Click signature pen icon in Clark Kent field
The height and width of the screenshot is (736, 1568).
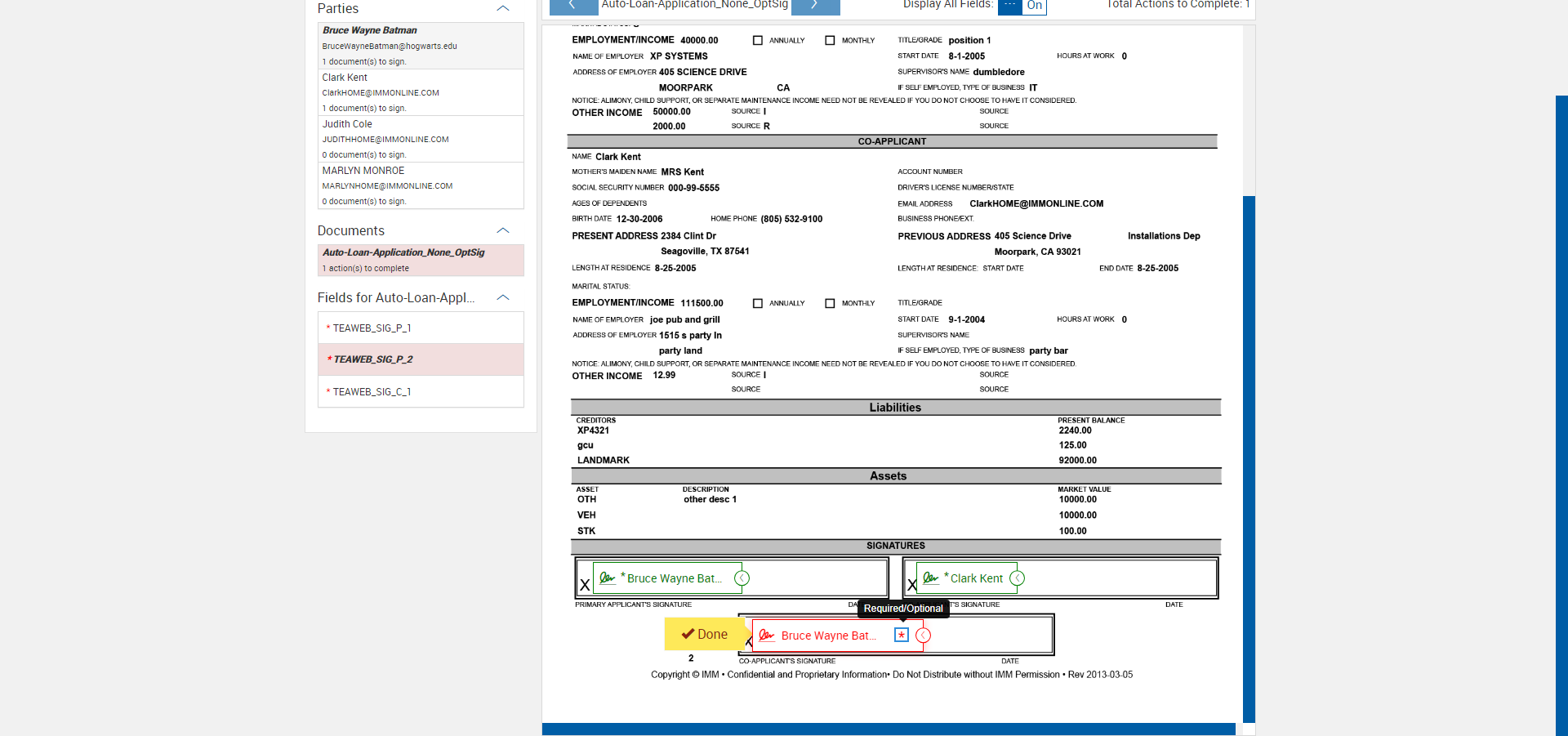tap(930, 578)
